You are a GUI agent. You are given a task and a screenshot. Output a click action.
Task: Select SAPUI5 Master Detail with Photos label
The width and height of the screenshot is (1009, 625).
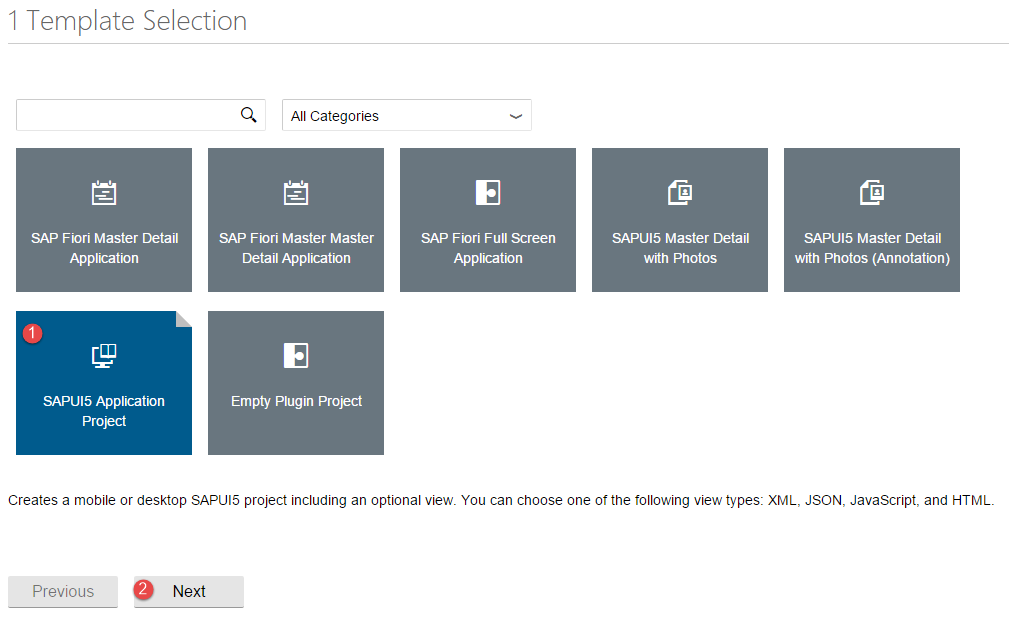pos(680,248)
